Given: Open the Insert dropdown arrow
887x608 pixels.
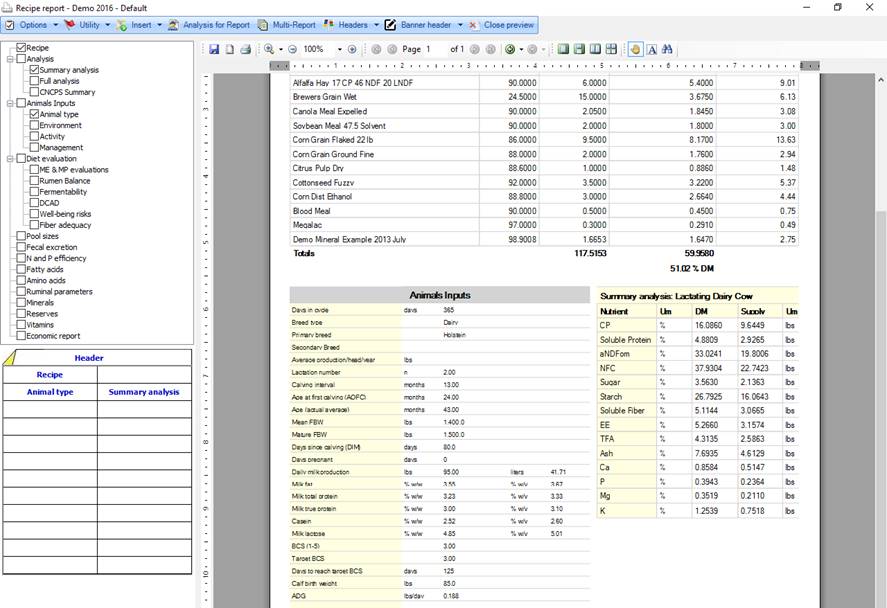Looking at the screenshot, I should [x=160, y=25].
